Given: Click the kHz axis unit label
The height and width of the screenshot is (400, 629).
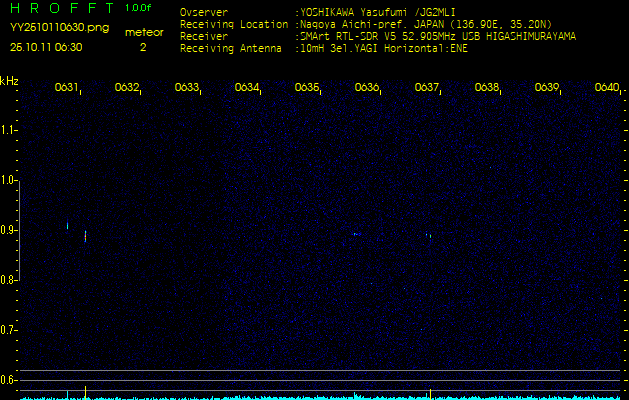Looking at the screenshot, I should click(x=9, y=81).
